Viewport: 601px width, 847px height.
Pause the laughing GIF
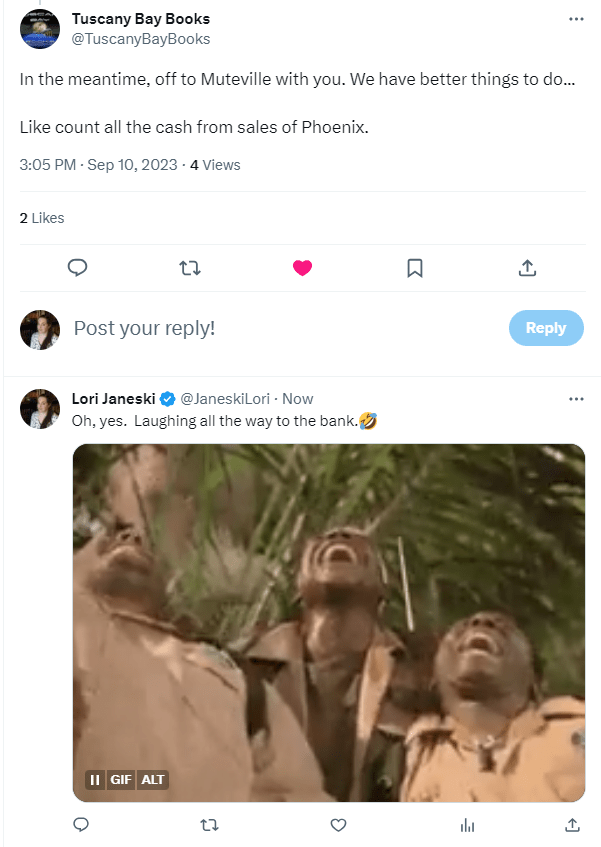(96, 780)
